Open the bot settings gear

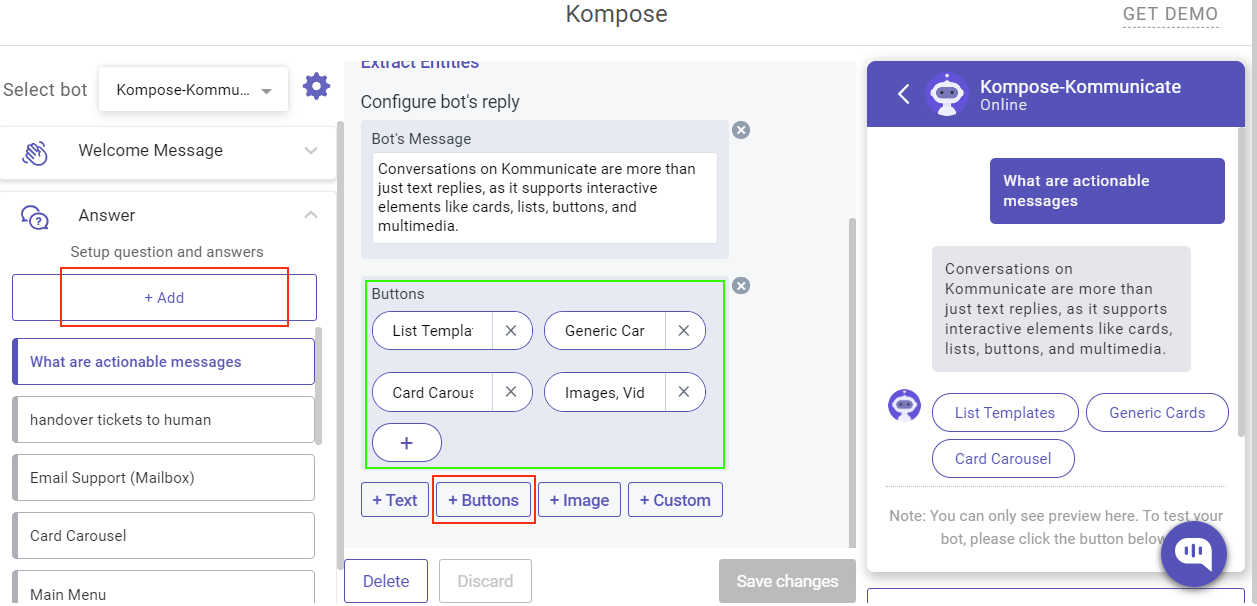pos(316,86)
